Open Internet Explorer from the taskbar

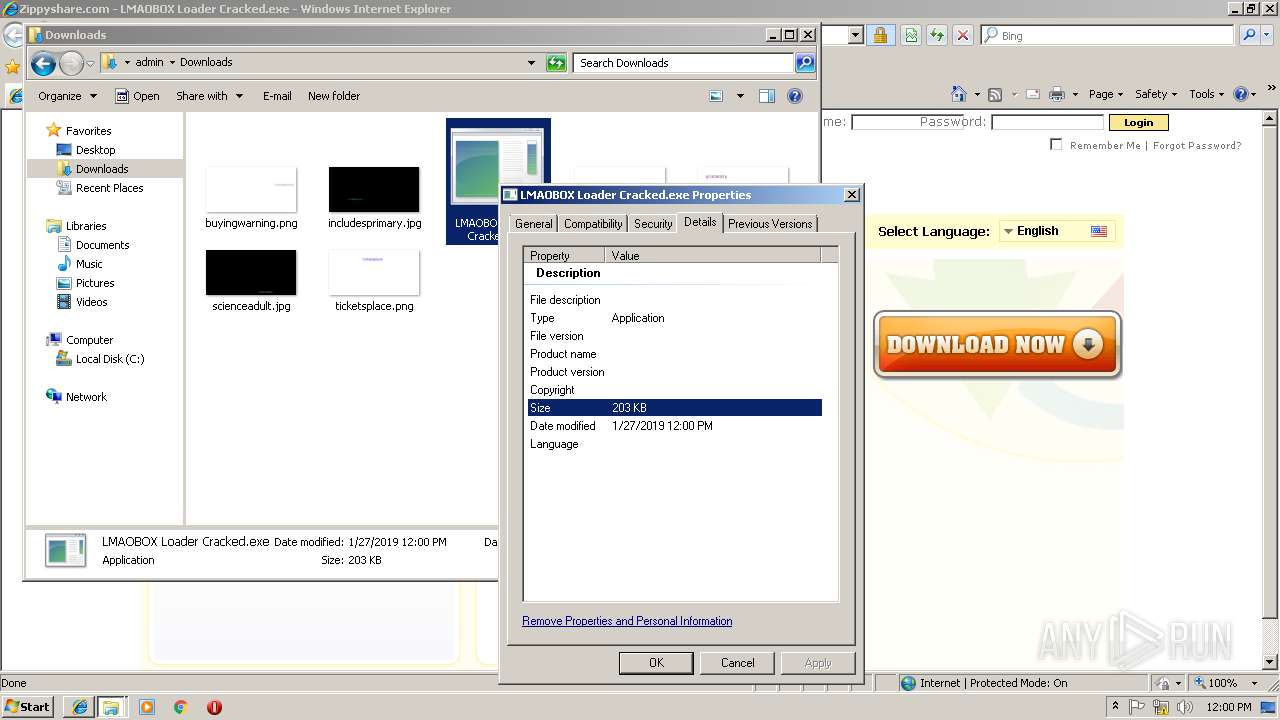[x=80, y=707]
